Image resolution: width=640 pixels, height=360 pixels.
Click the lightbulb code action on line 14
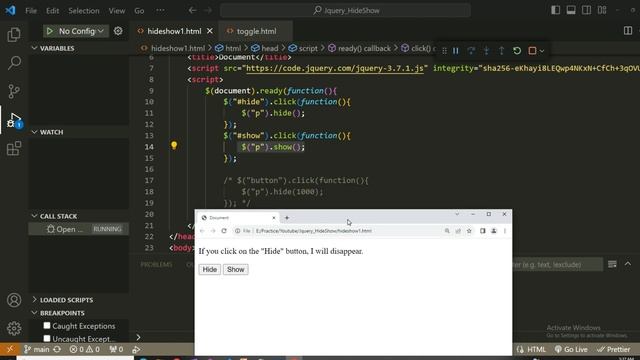[x=174, y=145]
